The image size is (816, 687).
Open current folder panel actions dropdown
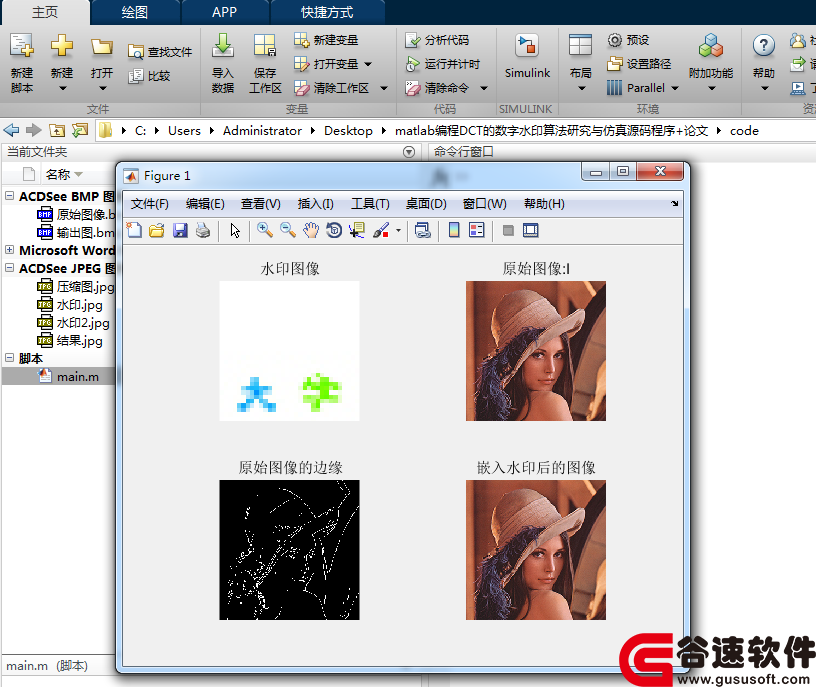point(409,152)
